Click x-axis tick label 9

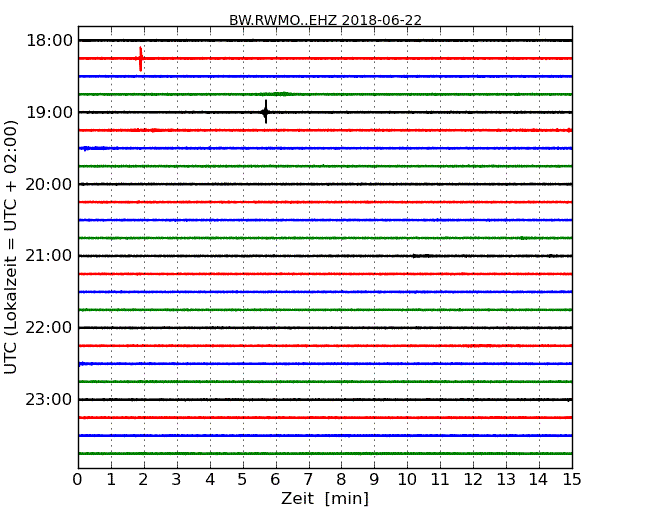(374, 479)
